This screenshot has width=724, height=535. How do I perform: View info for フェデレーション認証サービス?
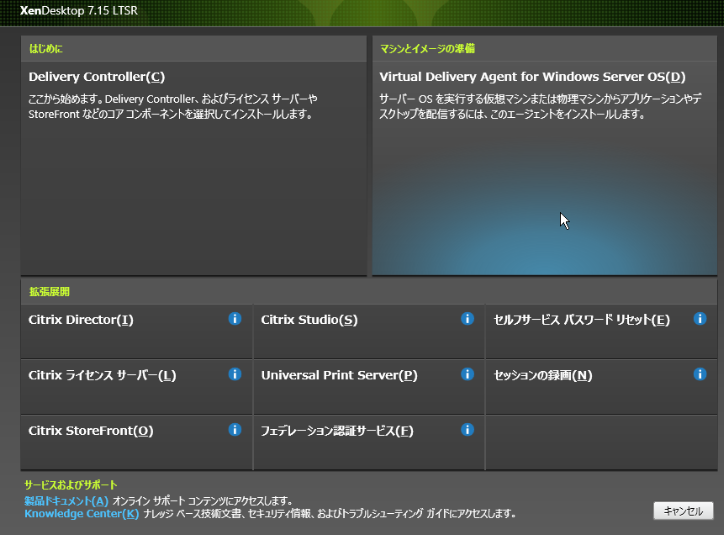click(467, 430)
